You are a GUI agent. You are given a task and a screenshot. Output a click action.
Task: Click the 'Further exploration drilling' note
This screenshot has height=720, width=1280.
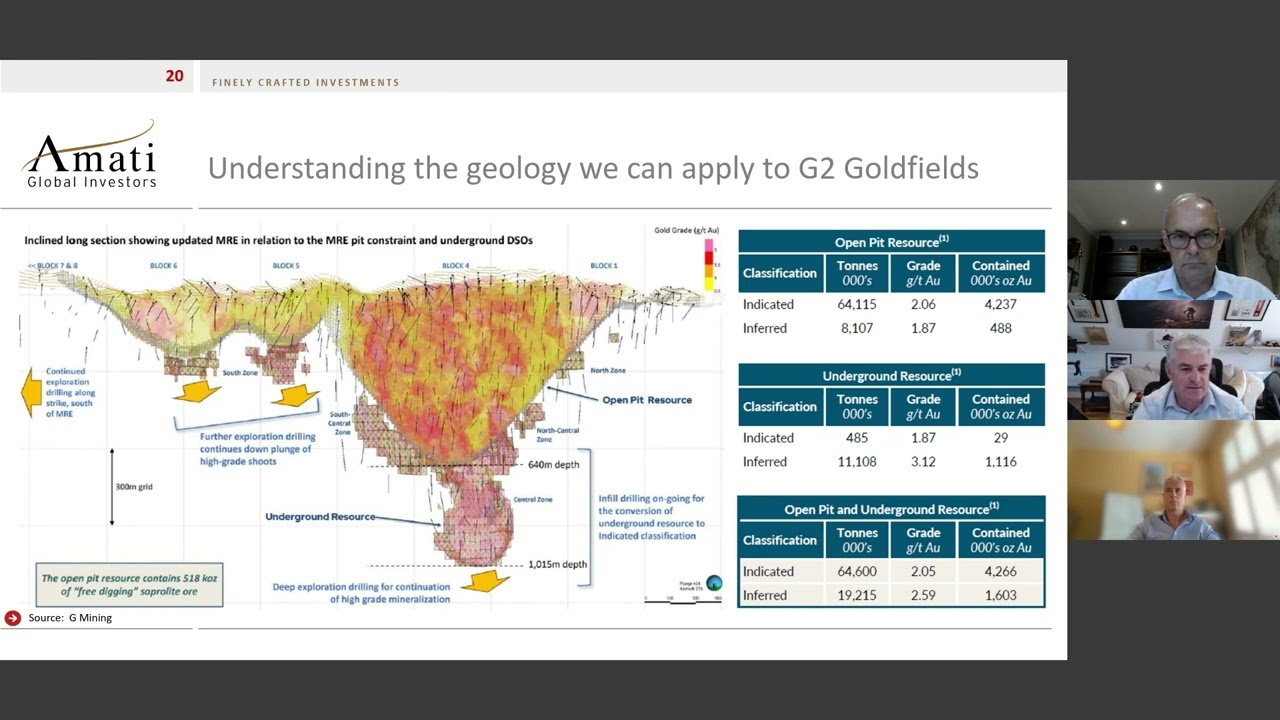256,449
